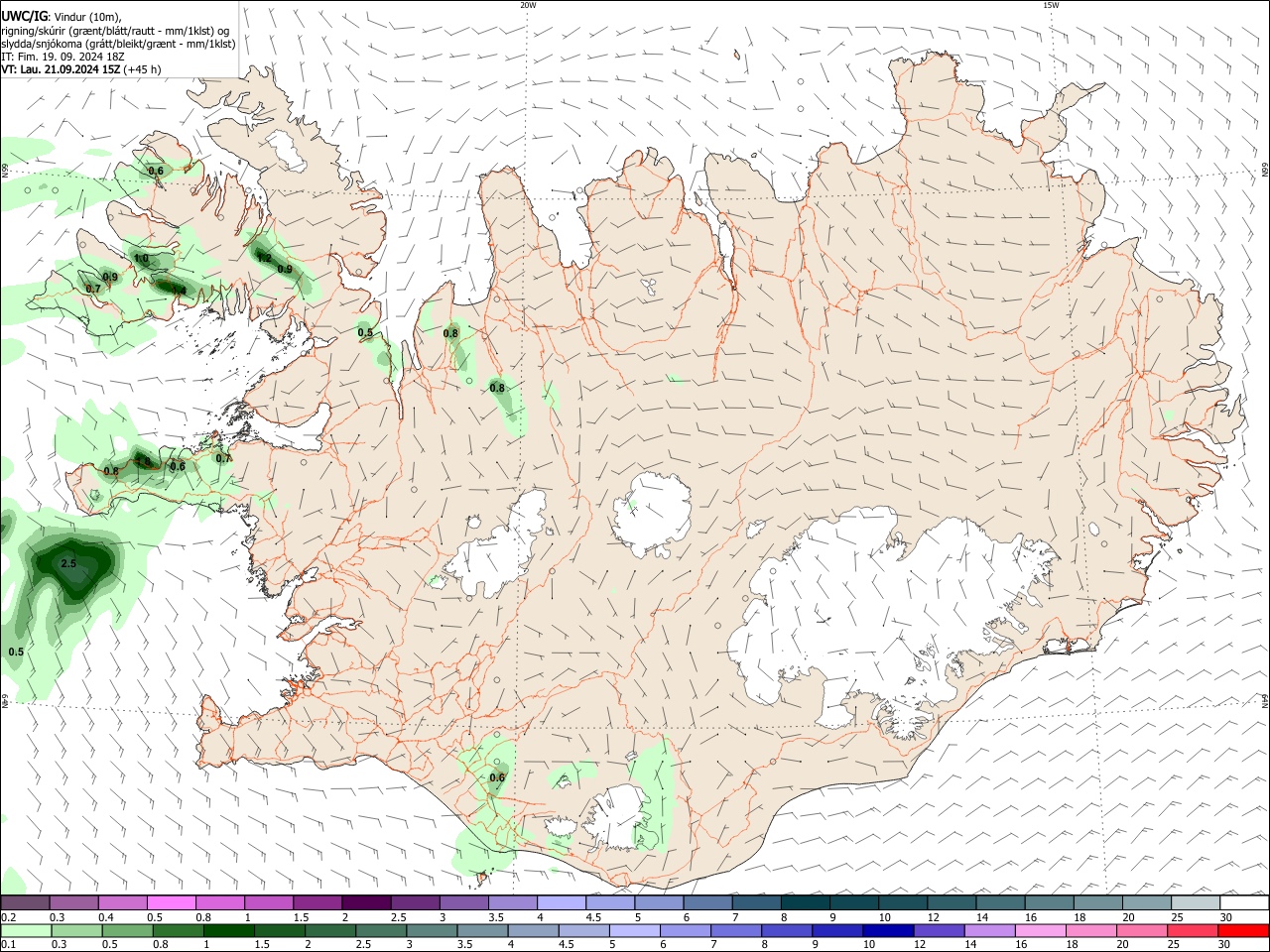Click the '30' label in the upper legend
The width and height of the screenshot is (1270, 952).
coord(1226,917)
